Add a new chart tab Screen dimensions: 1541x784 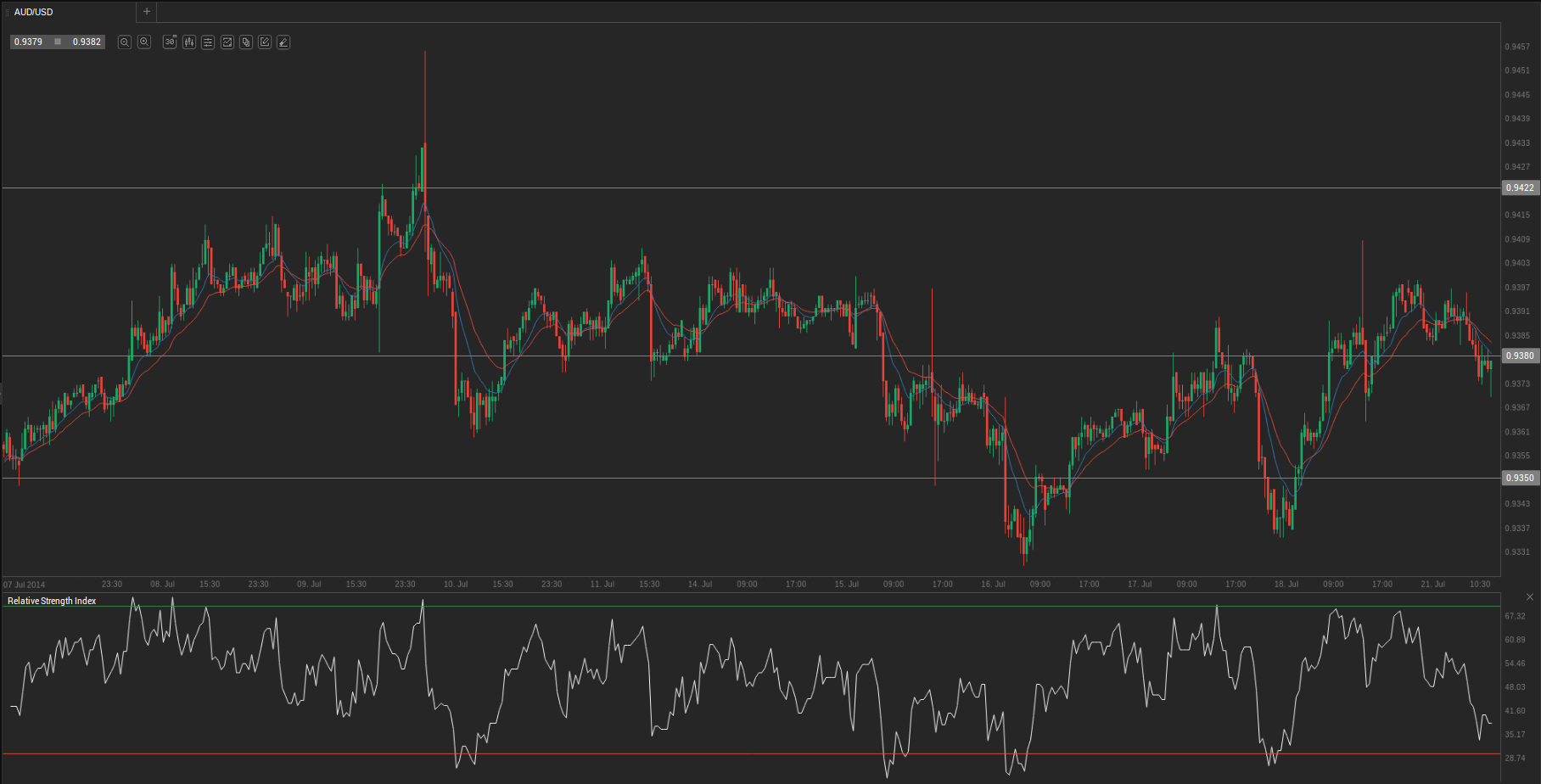[x=147, y=12]
